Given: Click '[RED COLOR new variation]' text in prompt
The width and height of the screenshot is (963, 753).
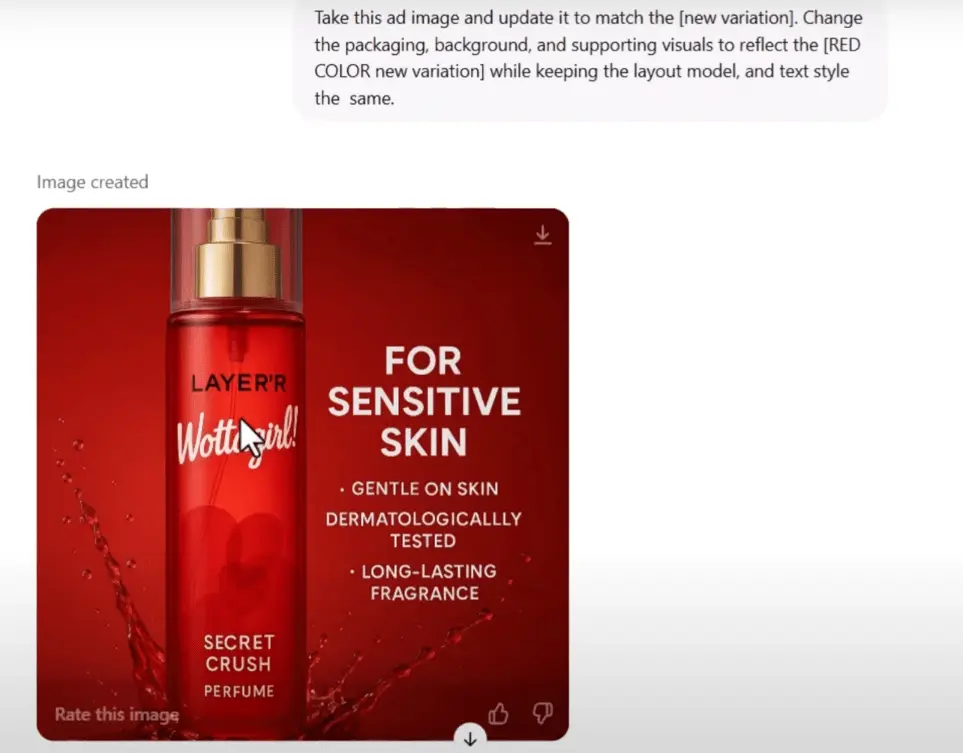Looking at the screenshot, I should point(587,58).
